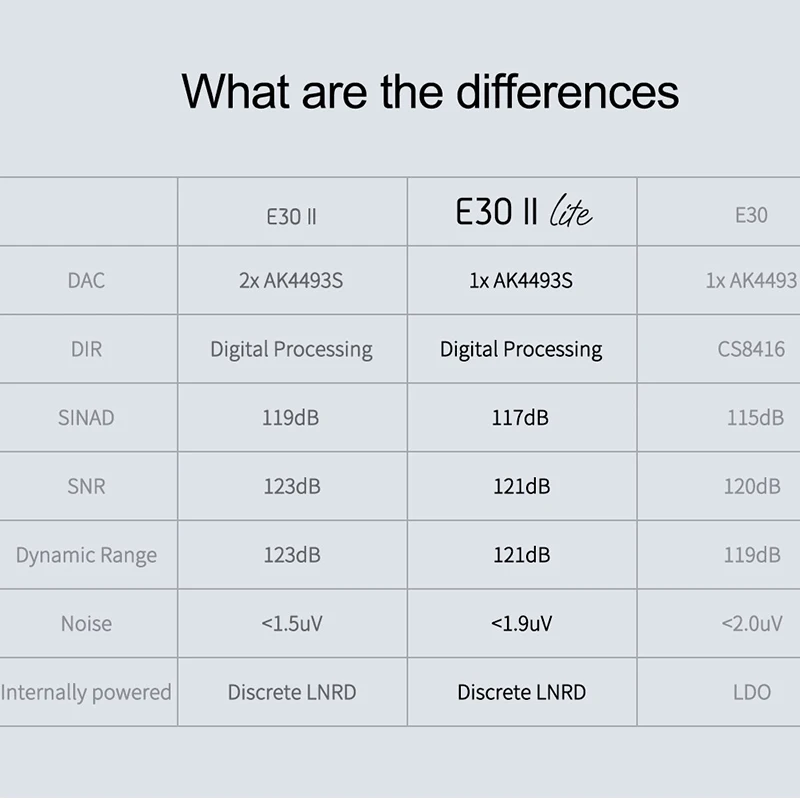The height and width of the screenshot is (800, 800).
Task: Select the Internally powered row label
Action: click(x=86, y=692)
